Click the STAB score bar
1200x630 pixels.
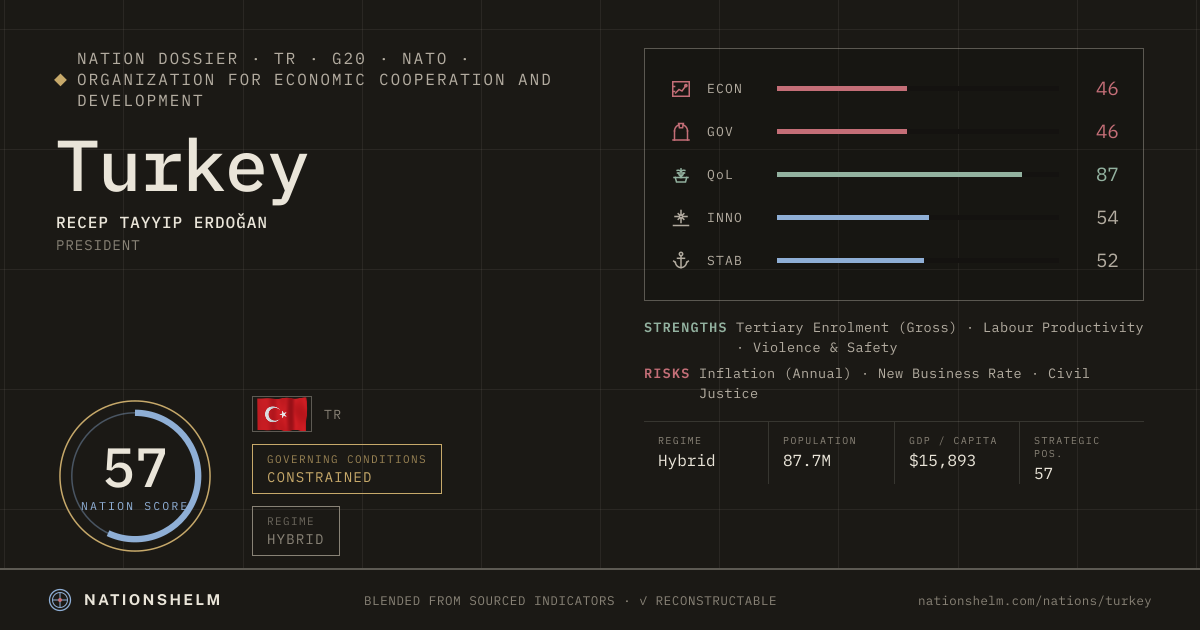click(x=917, y=261)
